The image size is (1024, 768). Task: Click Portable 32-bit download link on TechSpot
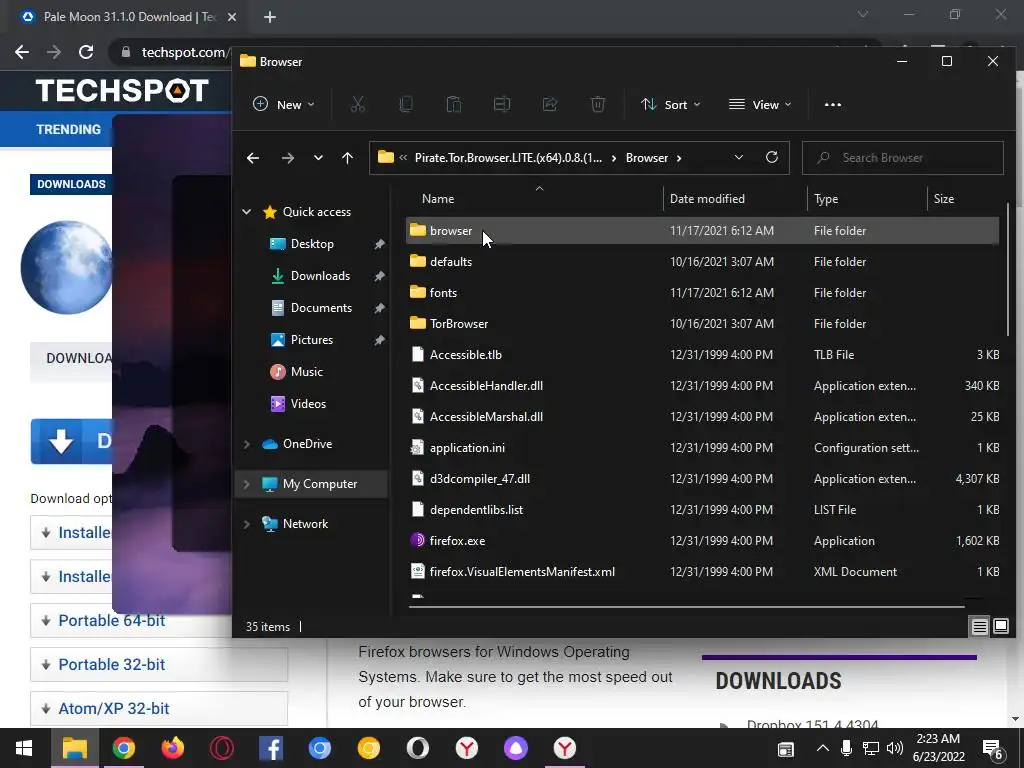point(112,664)
